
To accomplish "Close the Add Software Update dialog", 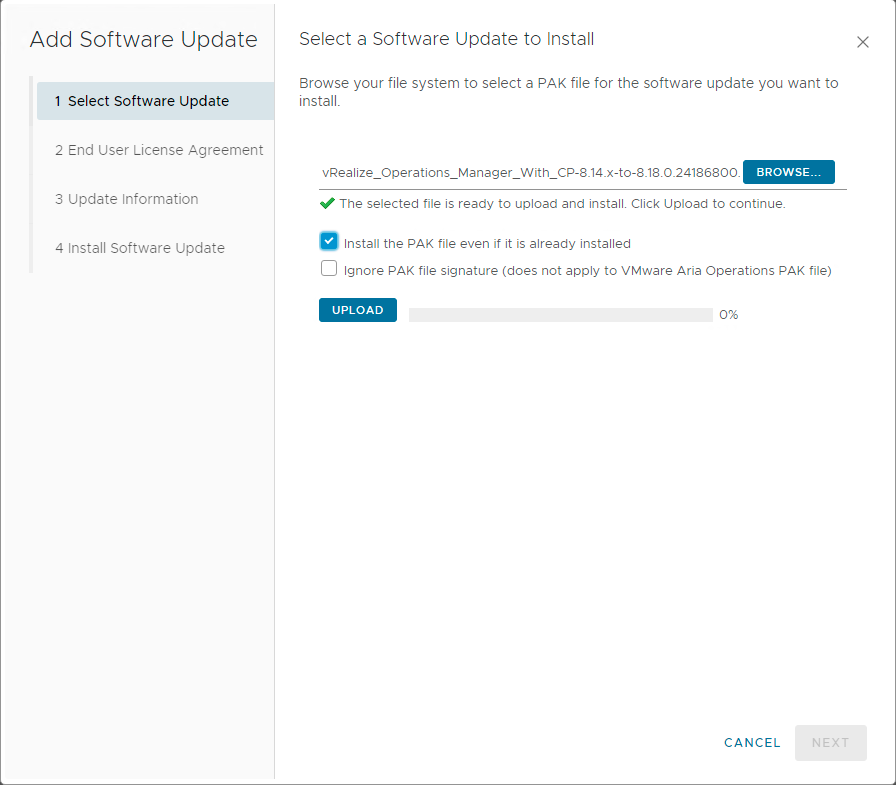I will pos(862,42).
